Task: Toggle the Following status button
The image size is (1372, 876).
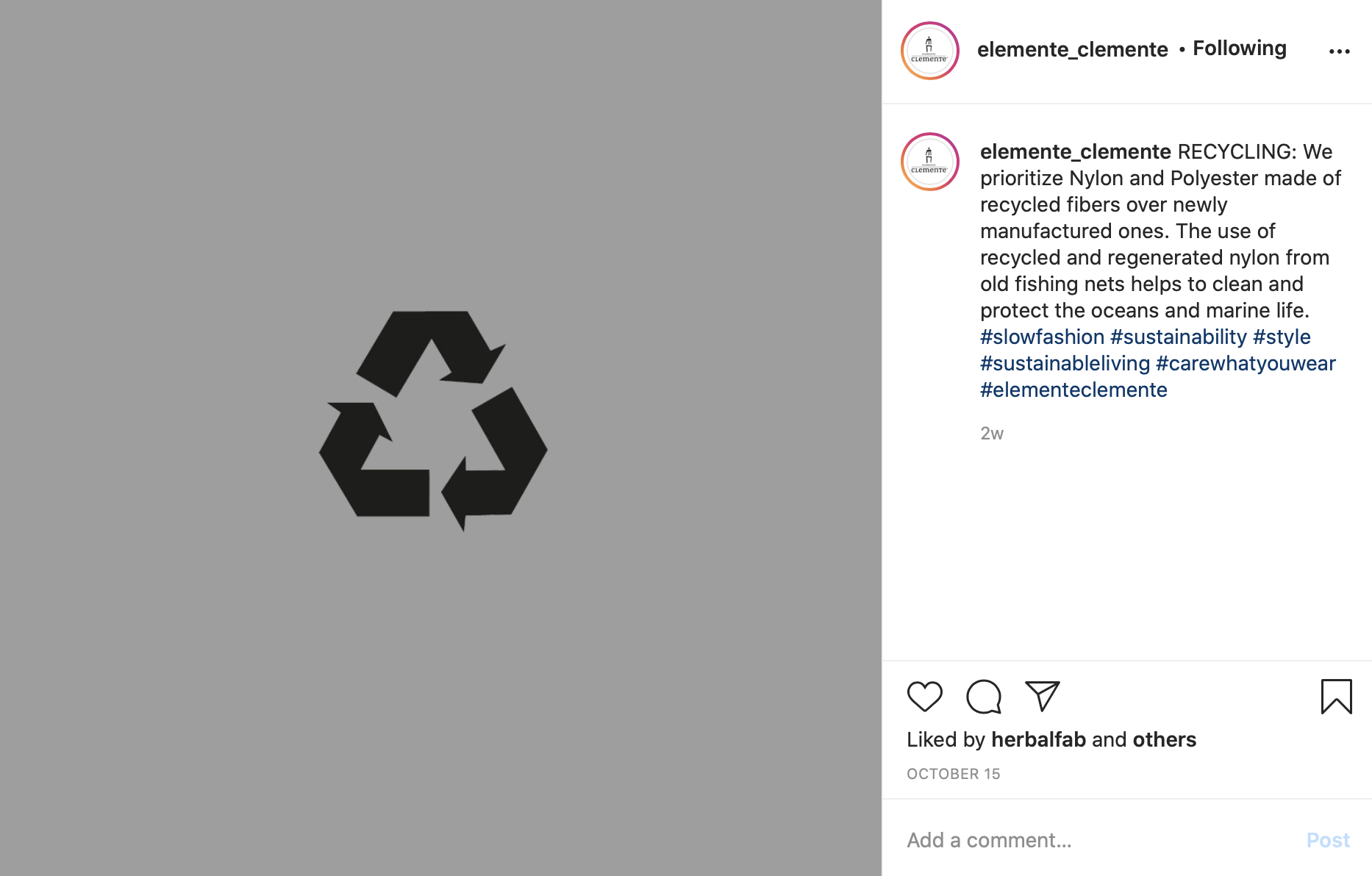Action: (1240, 49)
